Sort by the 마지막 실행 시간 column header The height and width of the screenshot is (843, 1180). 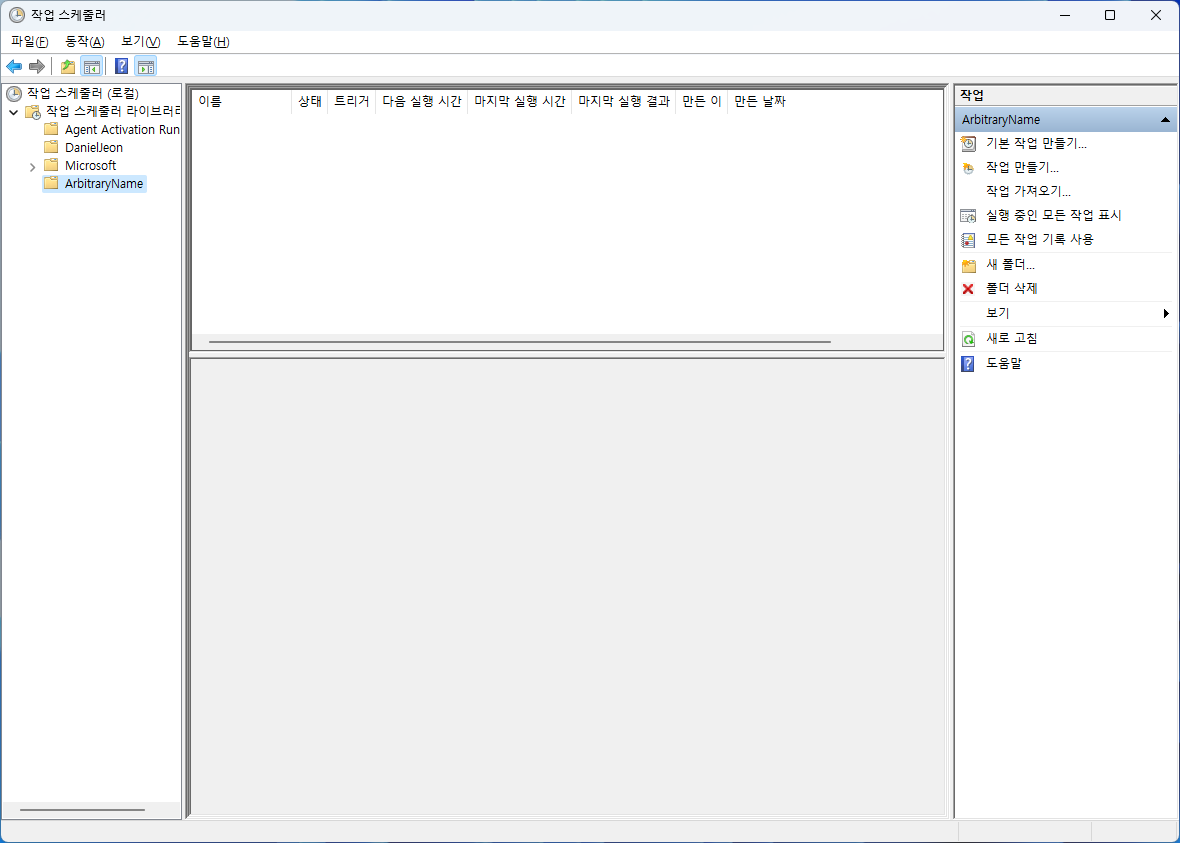click(519, 102)
